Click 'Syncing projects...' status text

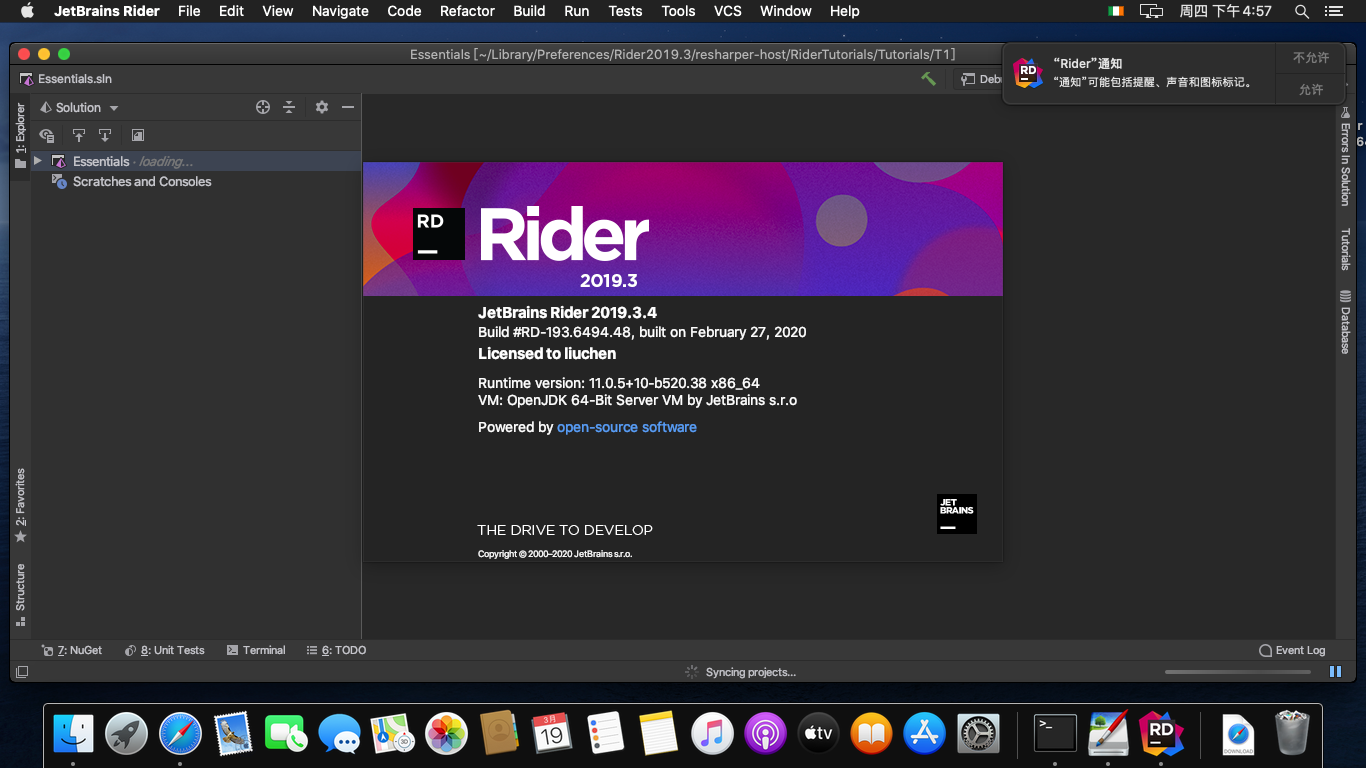(x=751, y=672)
